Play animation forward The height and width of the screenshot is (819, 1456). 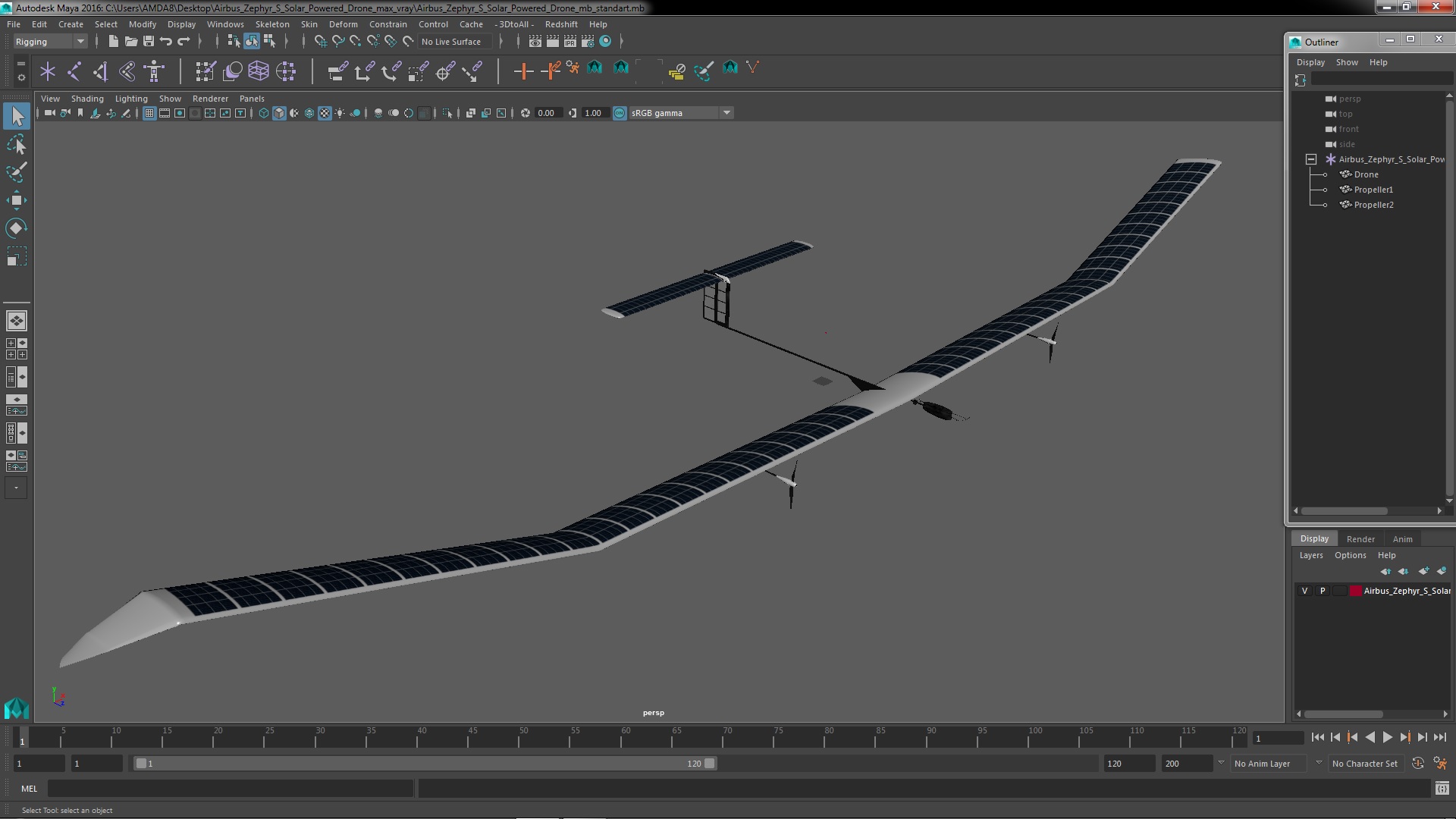[x=1387, y=737]
